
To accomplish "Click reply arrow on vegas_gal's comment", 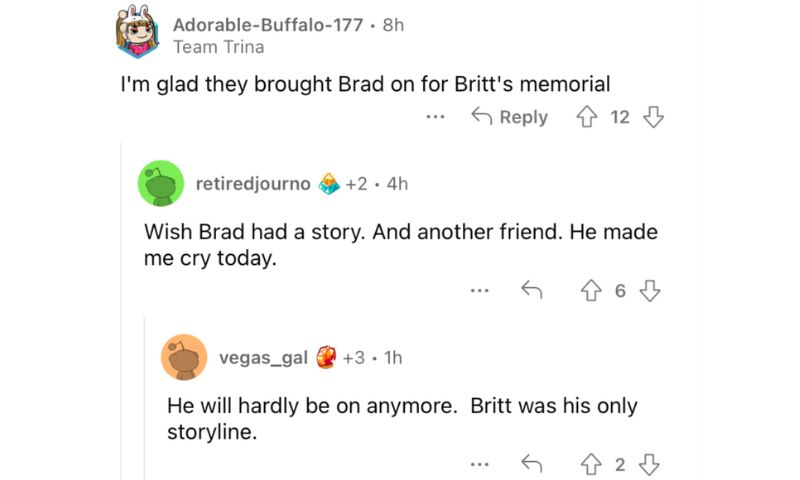I will (x=531, y=464).
